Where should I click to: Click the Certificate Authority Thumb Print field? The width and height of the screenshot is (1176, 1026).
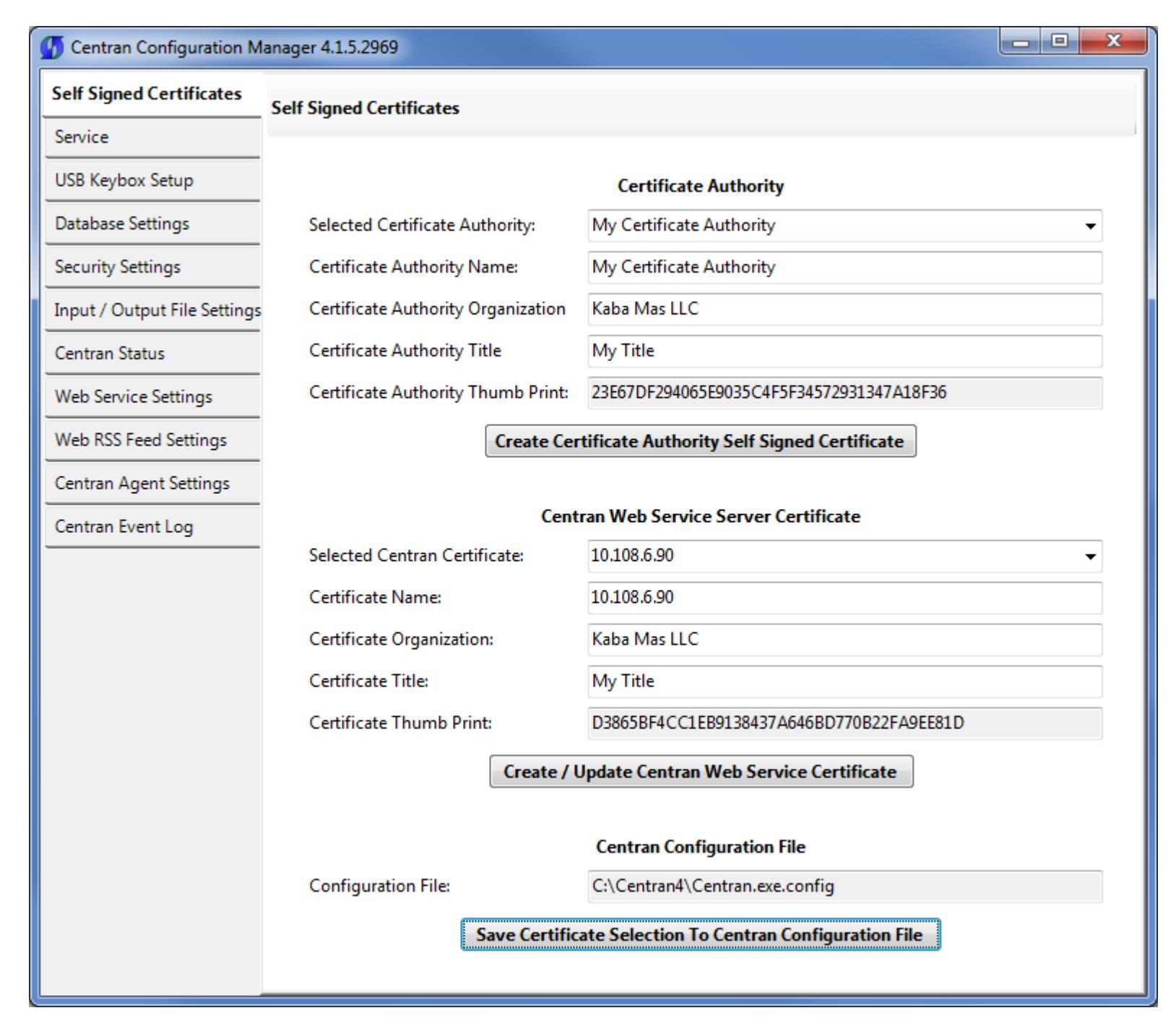click(x=845, y=393)
